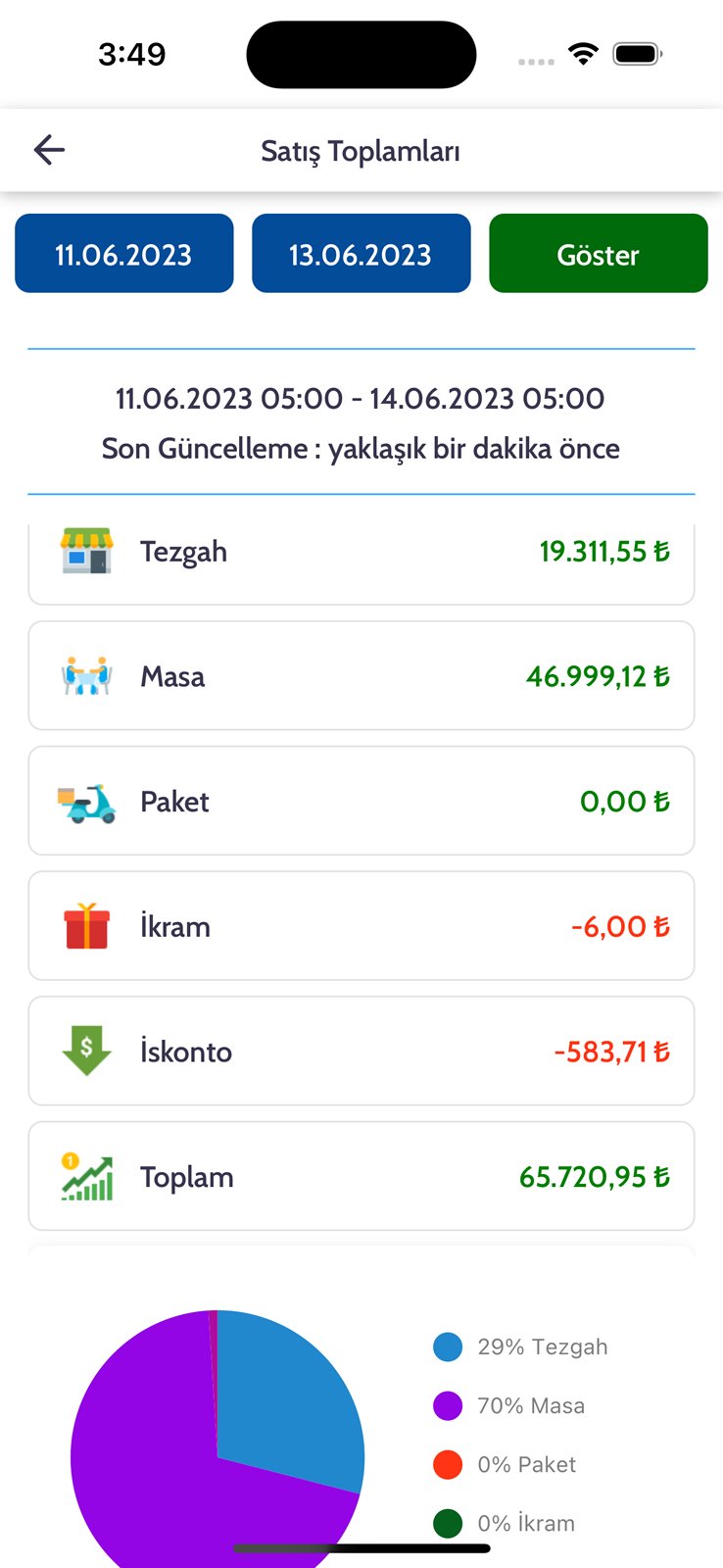Tap the Tezgah storefront icon
The width and height of the screenshot is (723, 1568).
pyautogui.click(x=86, y=551)
